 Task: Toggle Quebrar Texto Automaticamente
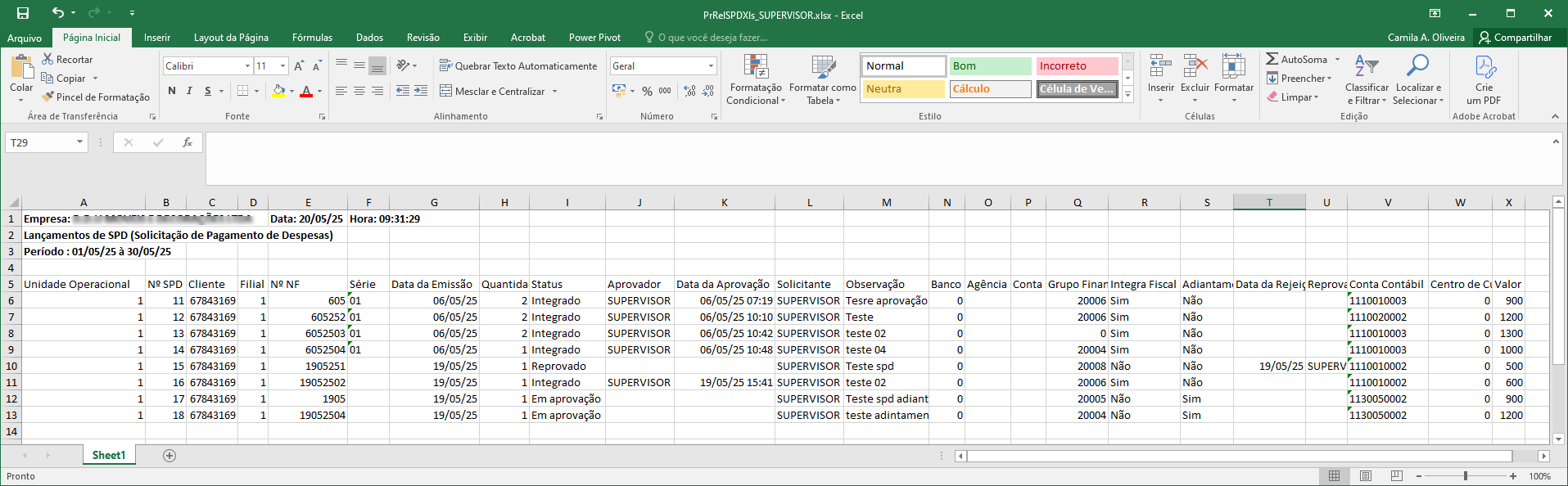[518, 66]
